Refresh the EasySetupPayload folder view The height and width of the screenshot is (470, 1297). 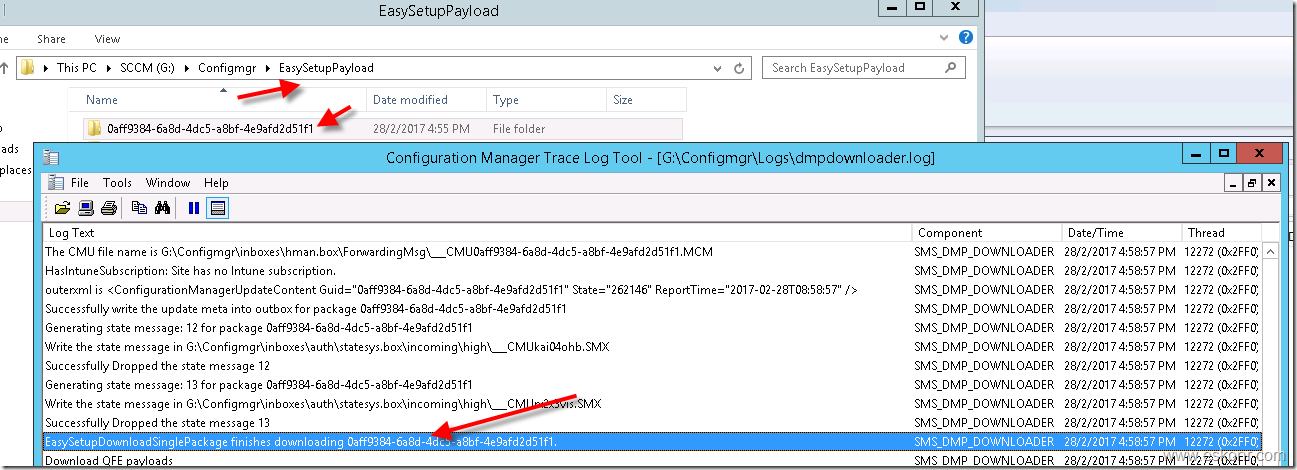pyautogui.click(x=739, y=68)
